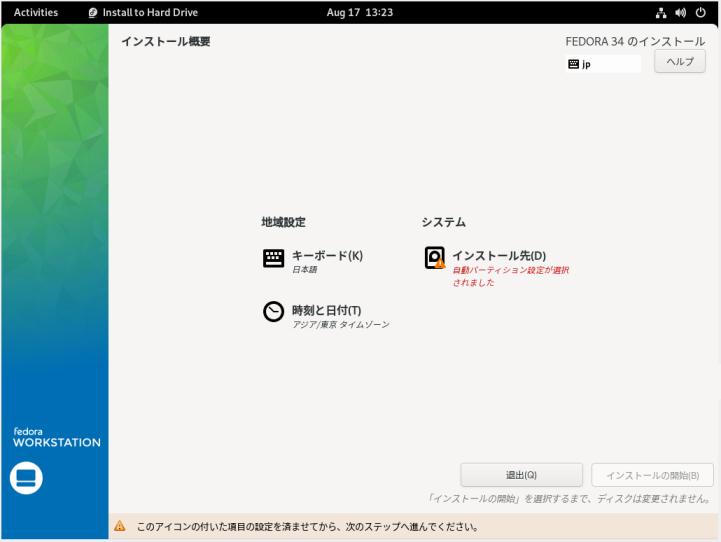This screenshot has width=721, height=542.
Task: Click the fedora WORKSTATION logo text
Action: tap(57, 438)
